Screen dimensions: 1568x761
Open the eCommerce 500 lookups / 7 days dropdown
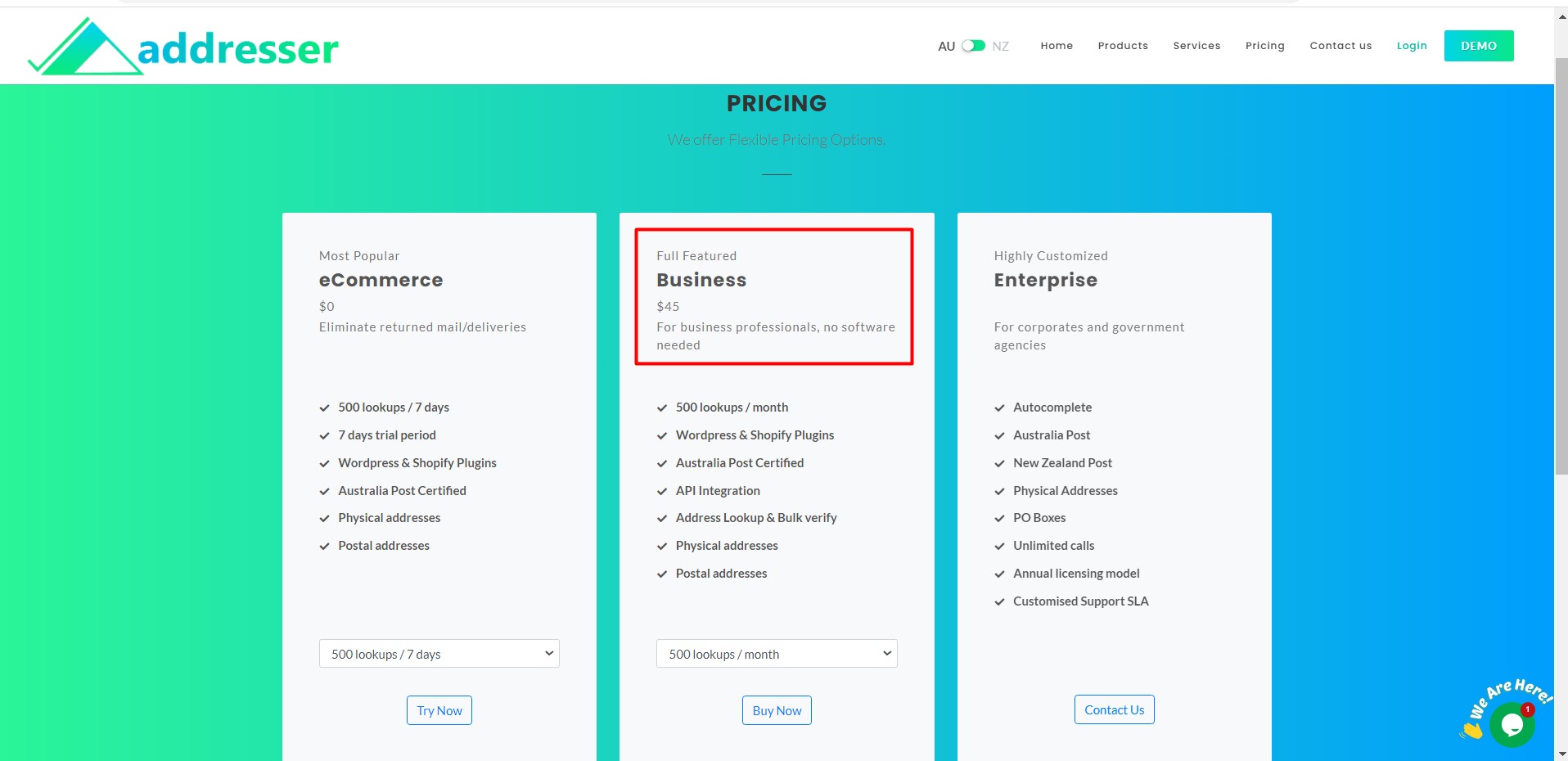point(439,654)
